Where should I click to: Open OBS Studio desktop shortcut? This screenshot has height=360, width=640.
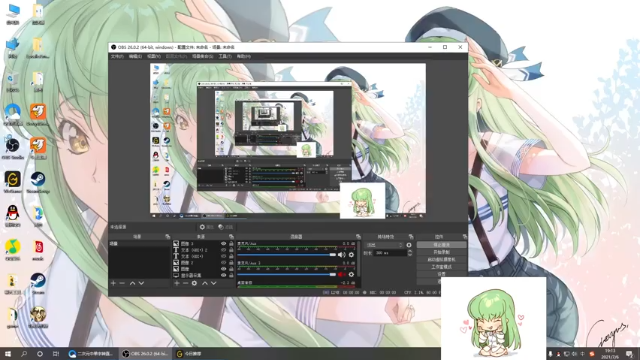click(13, 148)
